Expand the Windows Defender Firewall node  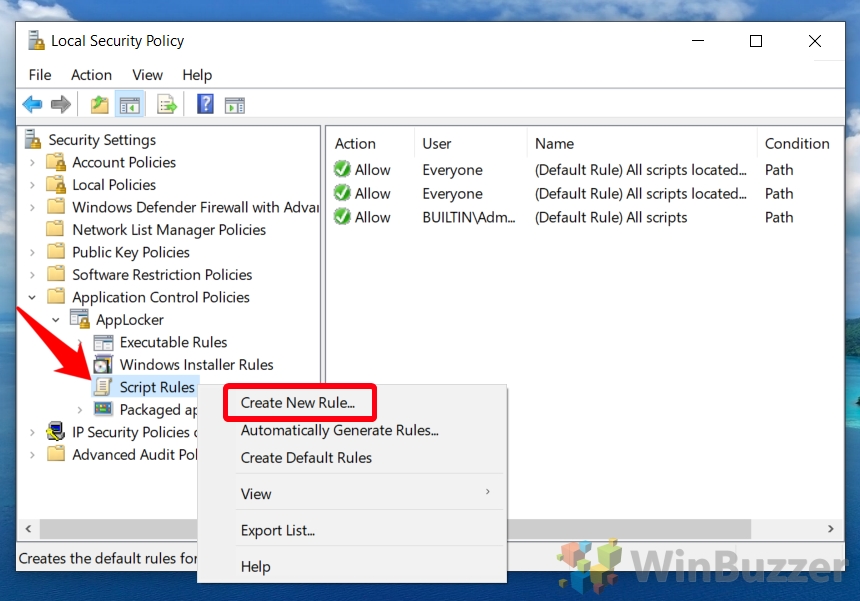click(32, 208)
